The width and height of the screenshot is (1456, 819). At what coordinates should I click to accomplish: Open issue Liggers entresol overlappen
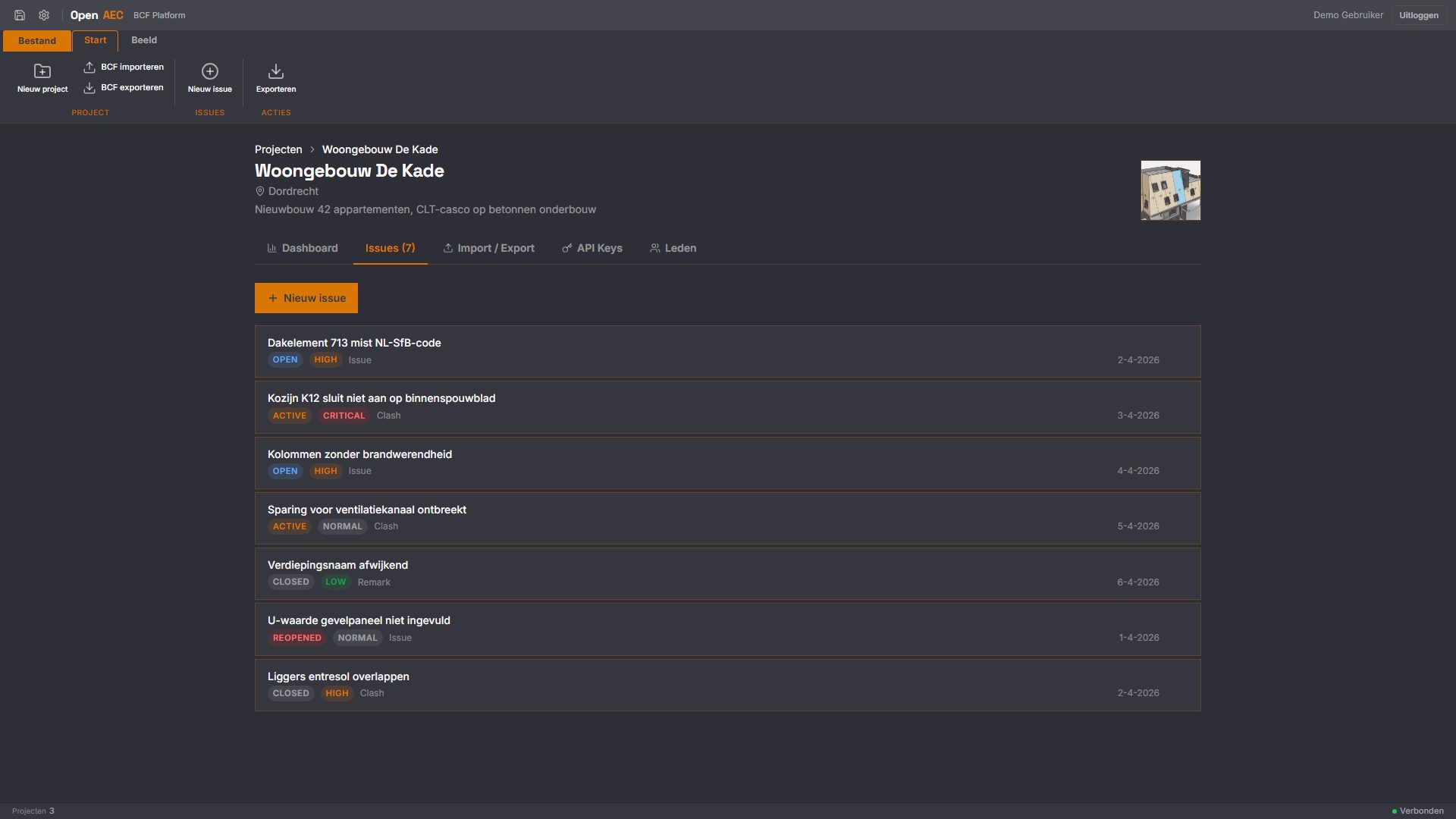[x=728, y=685]
